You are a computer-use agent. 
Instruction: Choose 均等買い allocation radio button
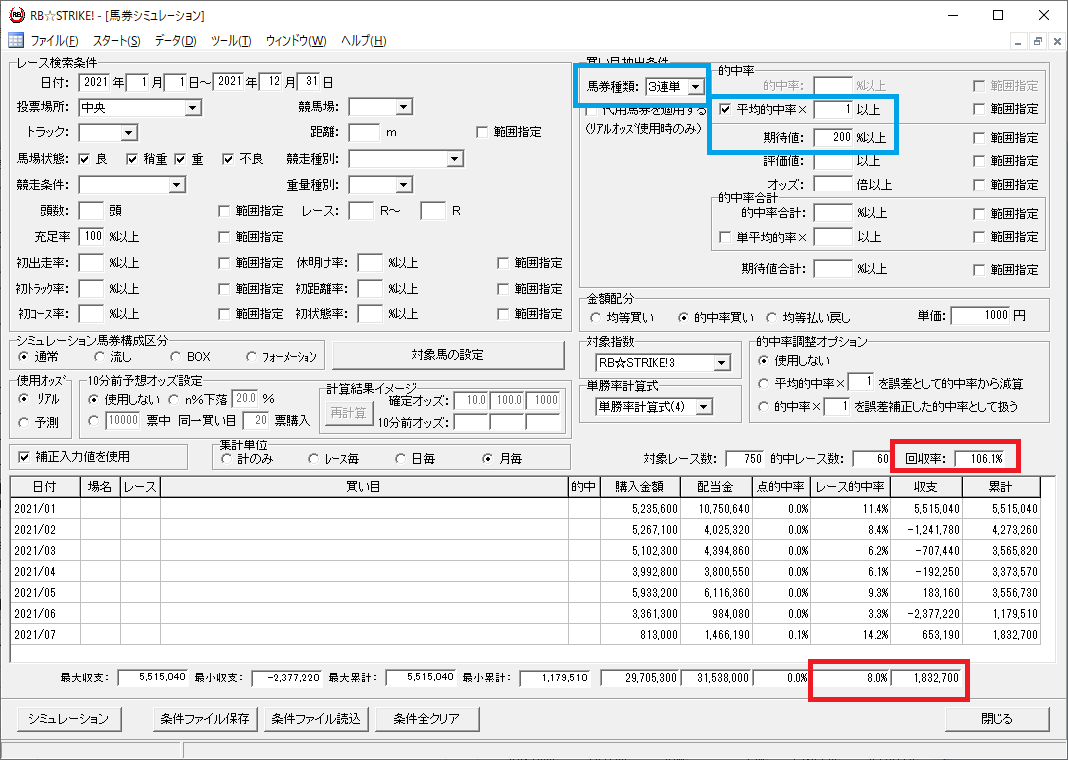tap(595, 317)
